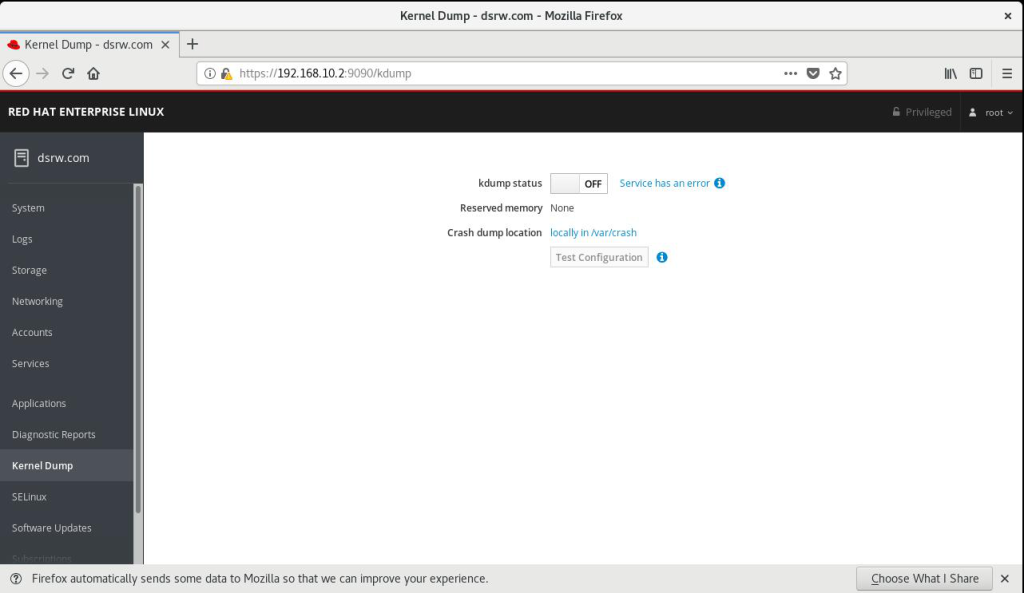Screen dimensions: 1024x593
Task: Open the Firefox home page icon
Action: click(93, 73)
